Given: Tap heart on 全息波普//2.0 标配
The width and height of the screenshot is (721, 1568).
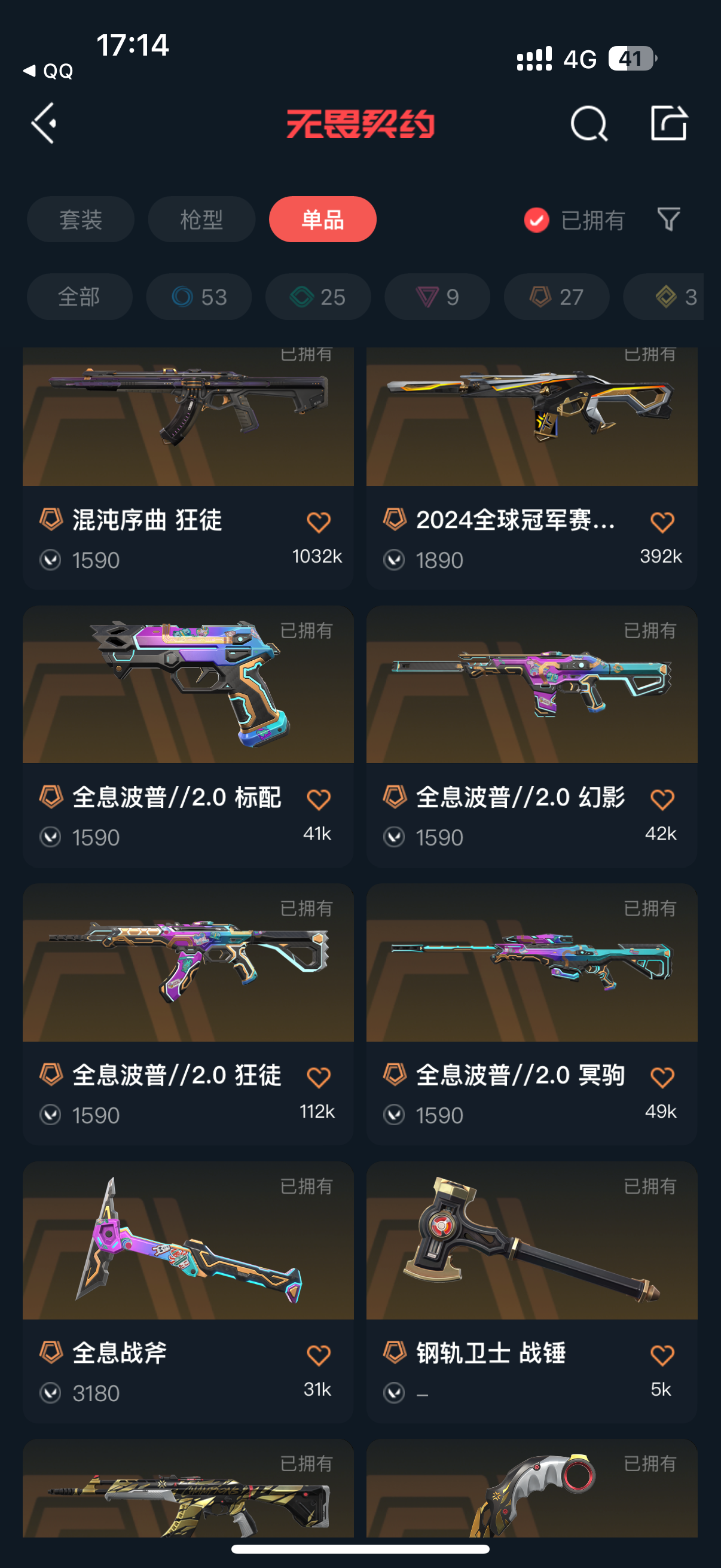Looking at the screenshot, I should 318,799.
